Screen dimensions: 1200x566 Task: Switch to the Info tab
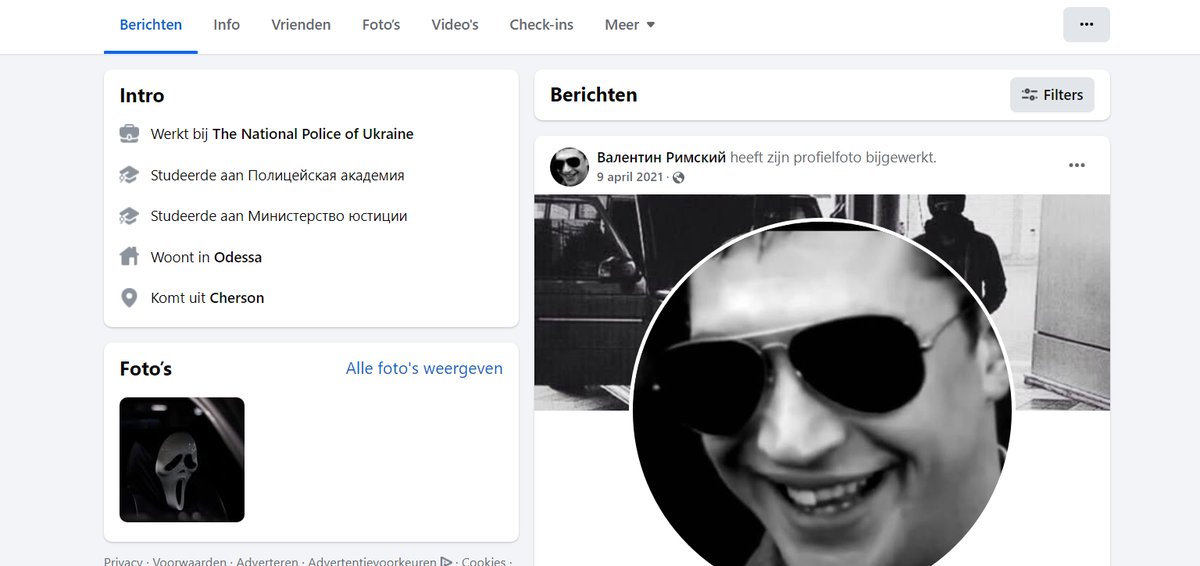point(226,25)
